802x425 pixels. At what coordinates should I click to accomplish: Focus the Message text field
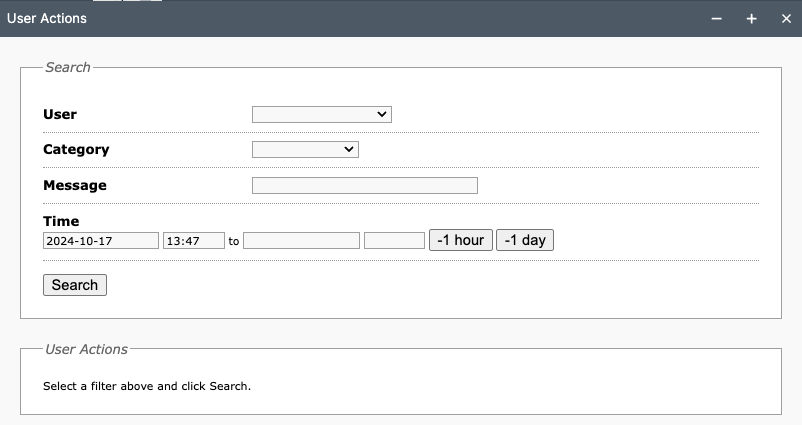pos(365,186)
